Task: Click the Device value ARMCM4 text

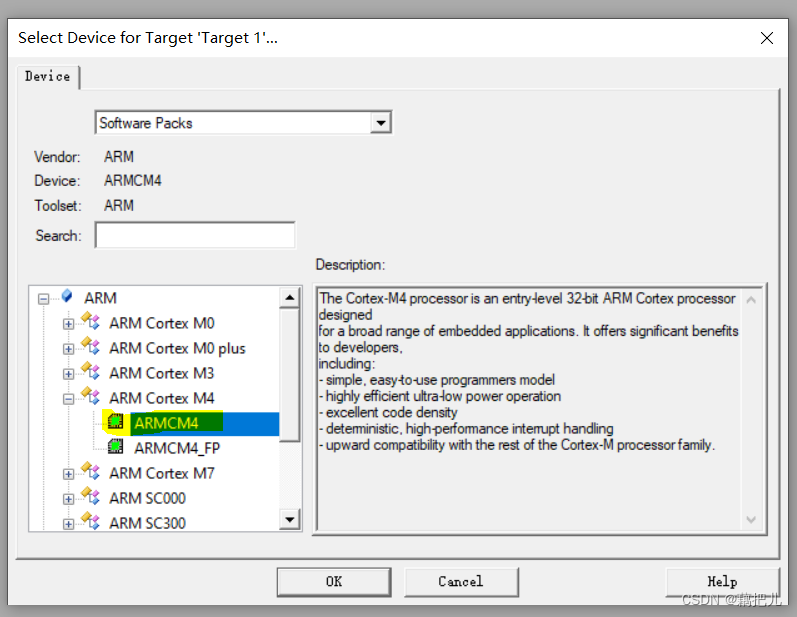Action: 133,180
